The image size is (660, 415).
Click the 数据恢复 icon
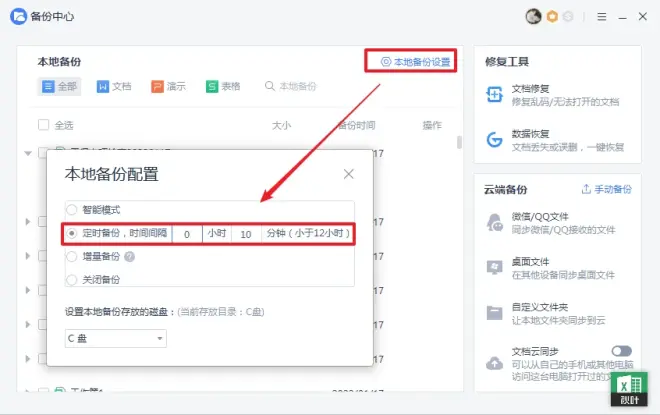[x=494, y=139]
